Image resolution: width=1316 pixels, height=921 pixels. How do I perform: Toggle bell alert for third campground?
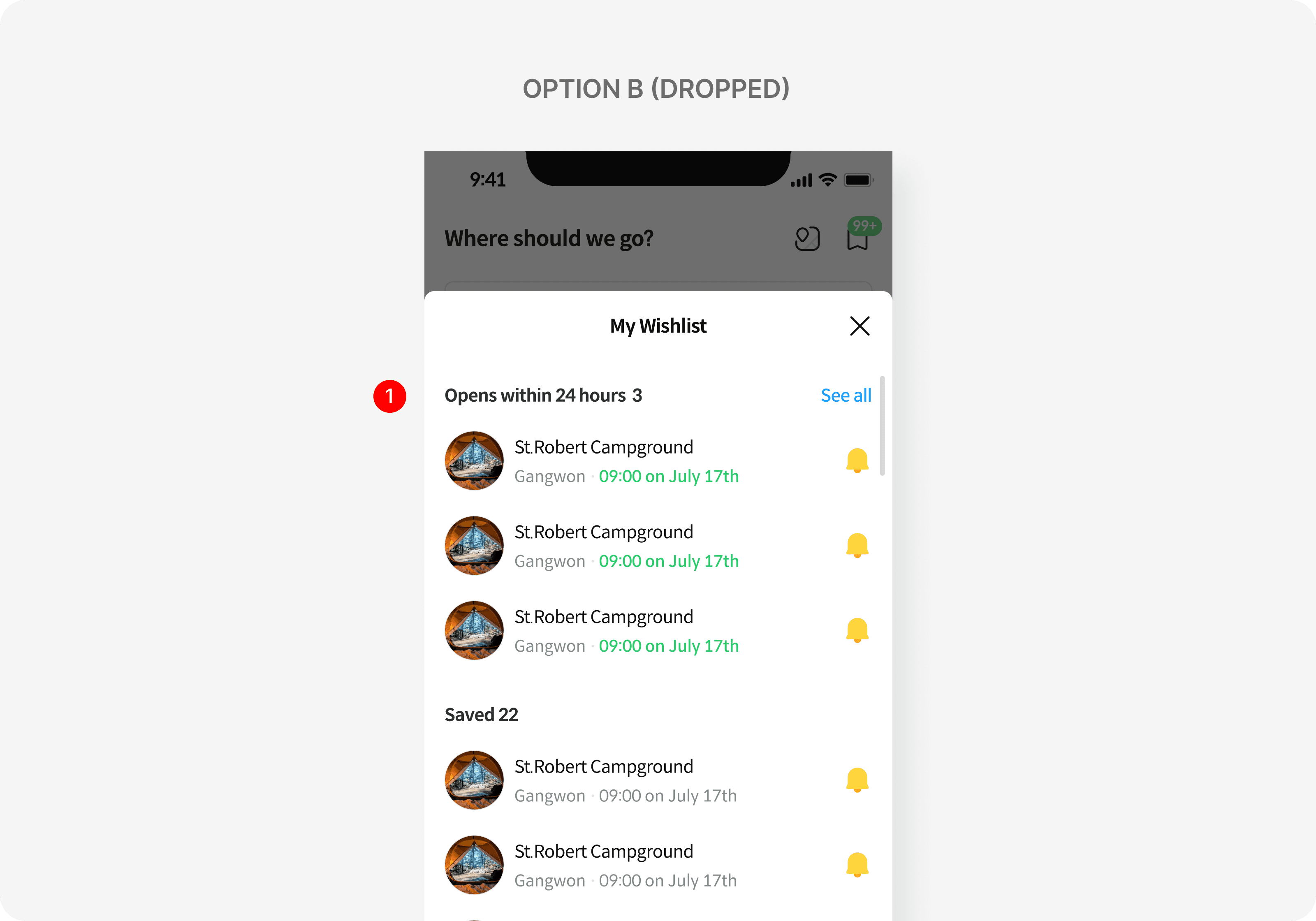[x=857, y=630]
